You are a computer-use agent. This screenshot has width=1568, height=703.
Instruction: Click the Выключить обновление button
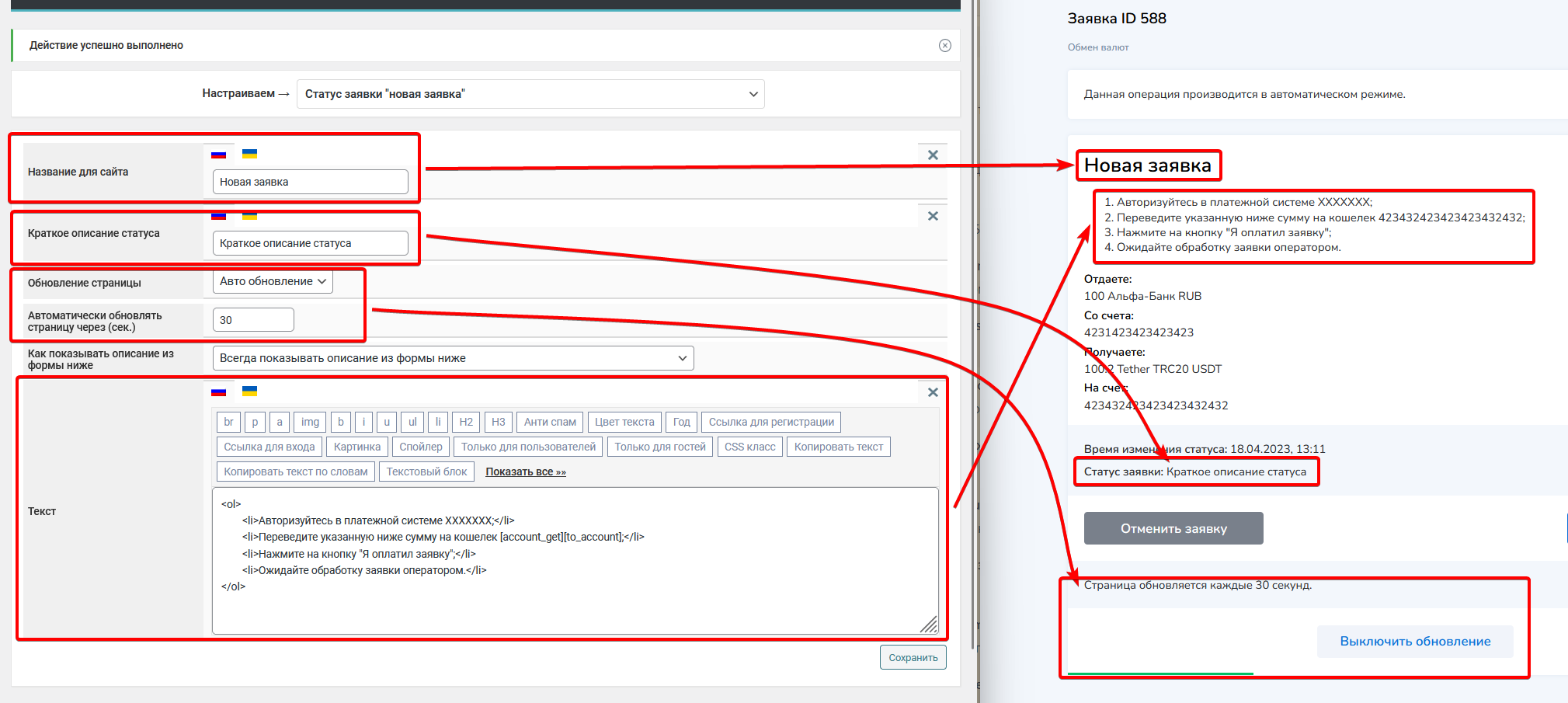(1414, 641)
